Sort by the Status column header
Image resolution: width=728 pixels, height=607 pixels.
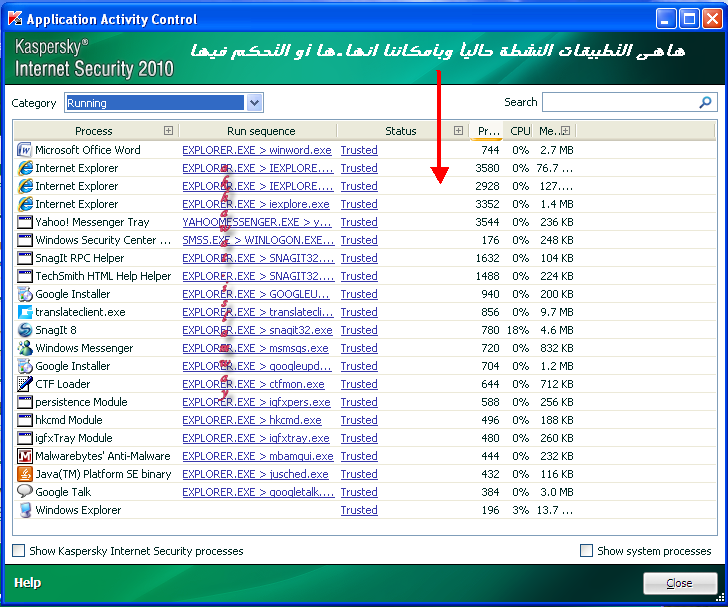click(401, 131)
